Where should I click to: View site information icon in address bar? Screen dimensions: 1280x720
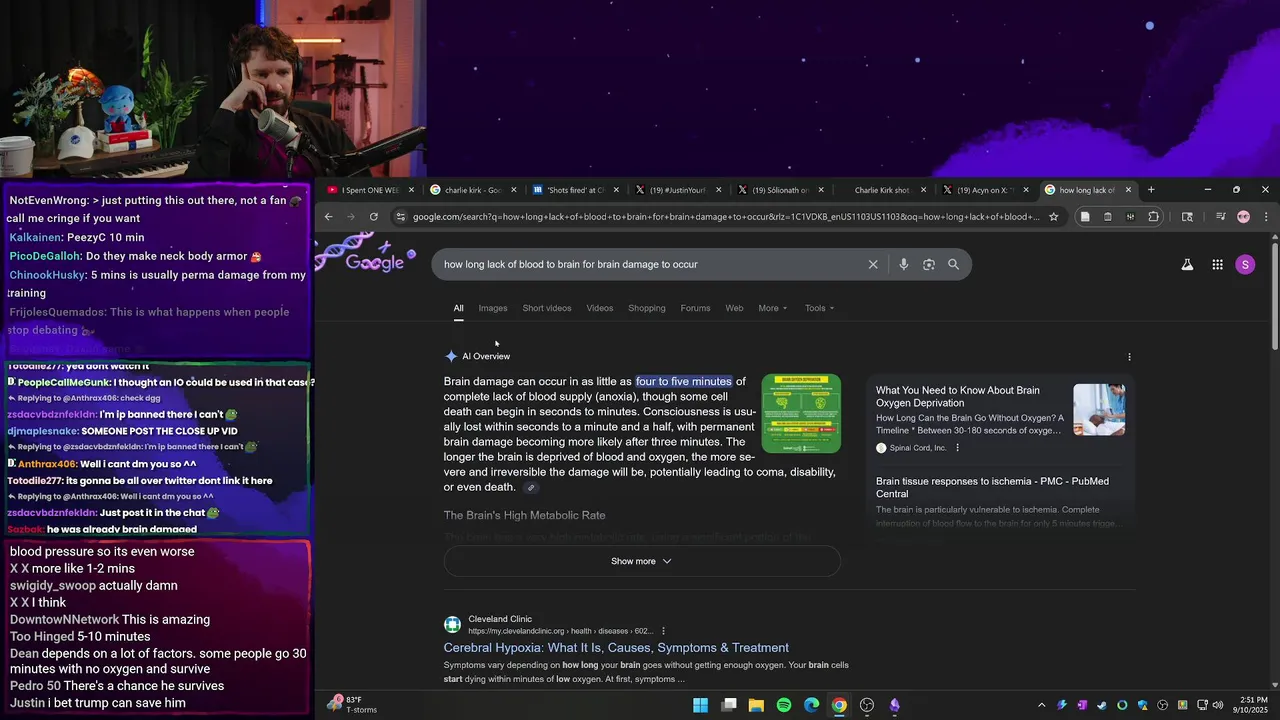400,216
